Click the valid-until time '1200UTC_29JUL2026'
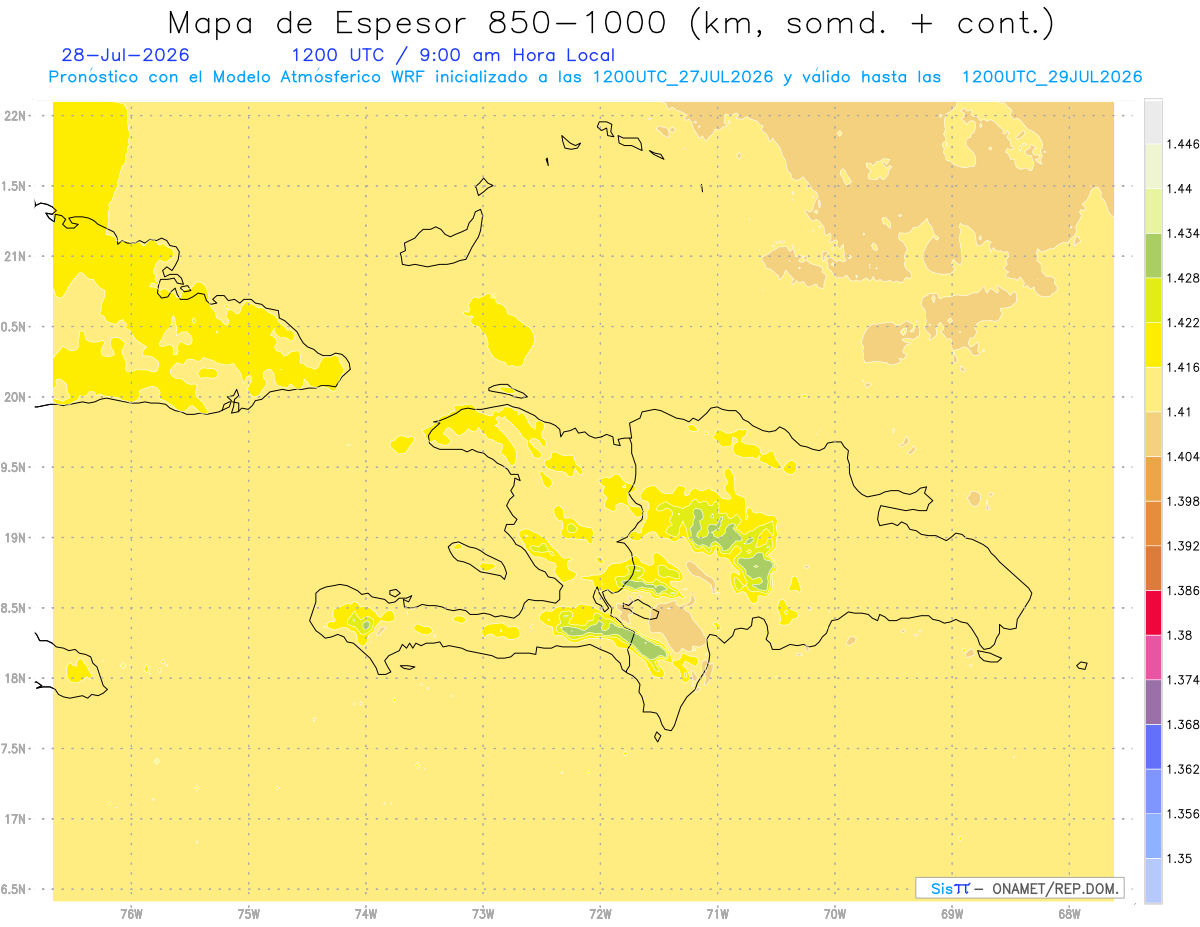 point(1052,77)
